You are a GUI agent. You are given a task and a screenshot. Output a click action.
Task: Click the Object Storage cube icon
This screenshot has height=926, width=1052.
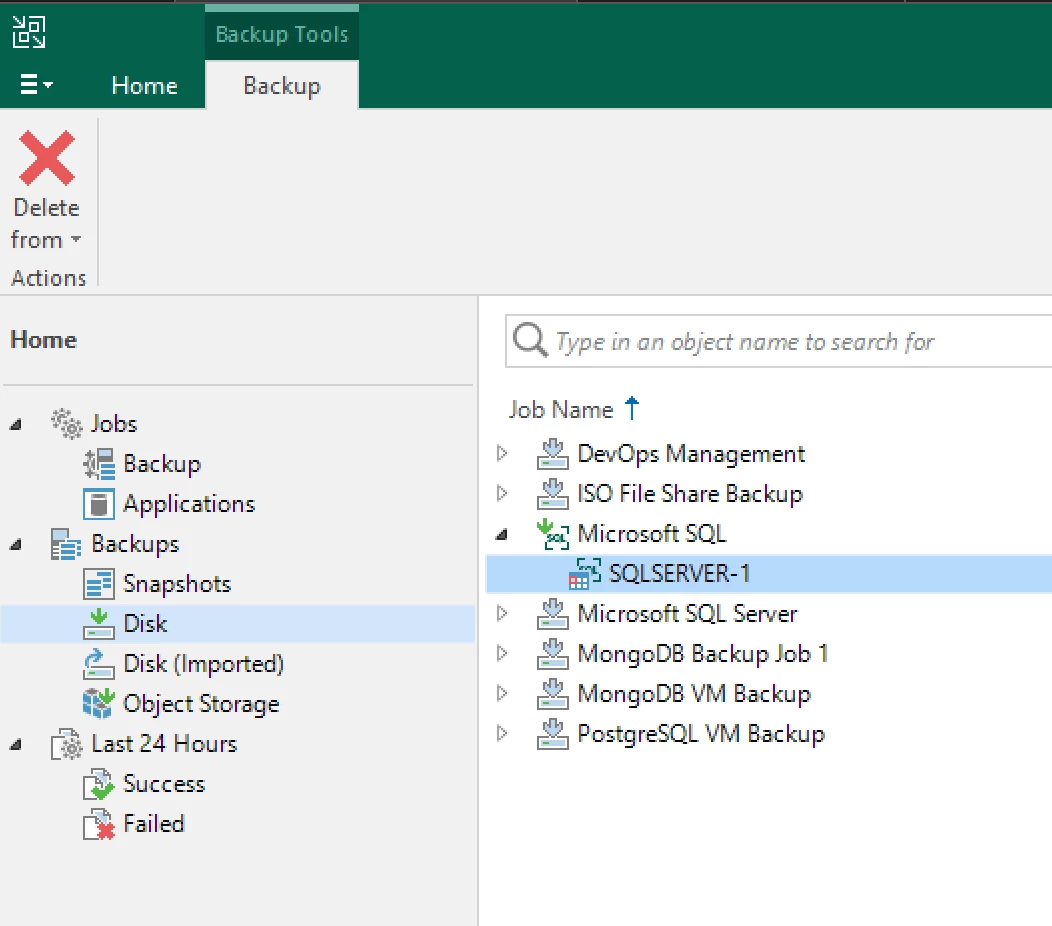point(99,703)
